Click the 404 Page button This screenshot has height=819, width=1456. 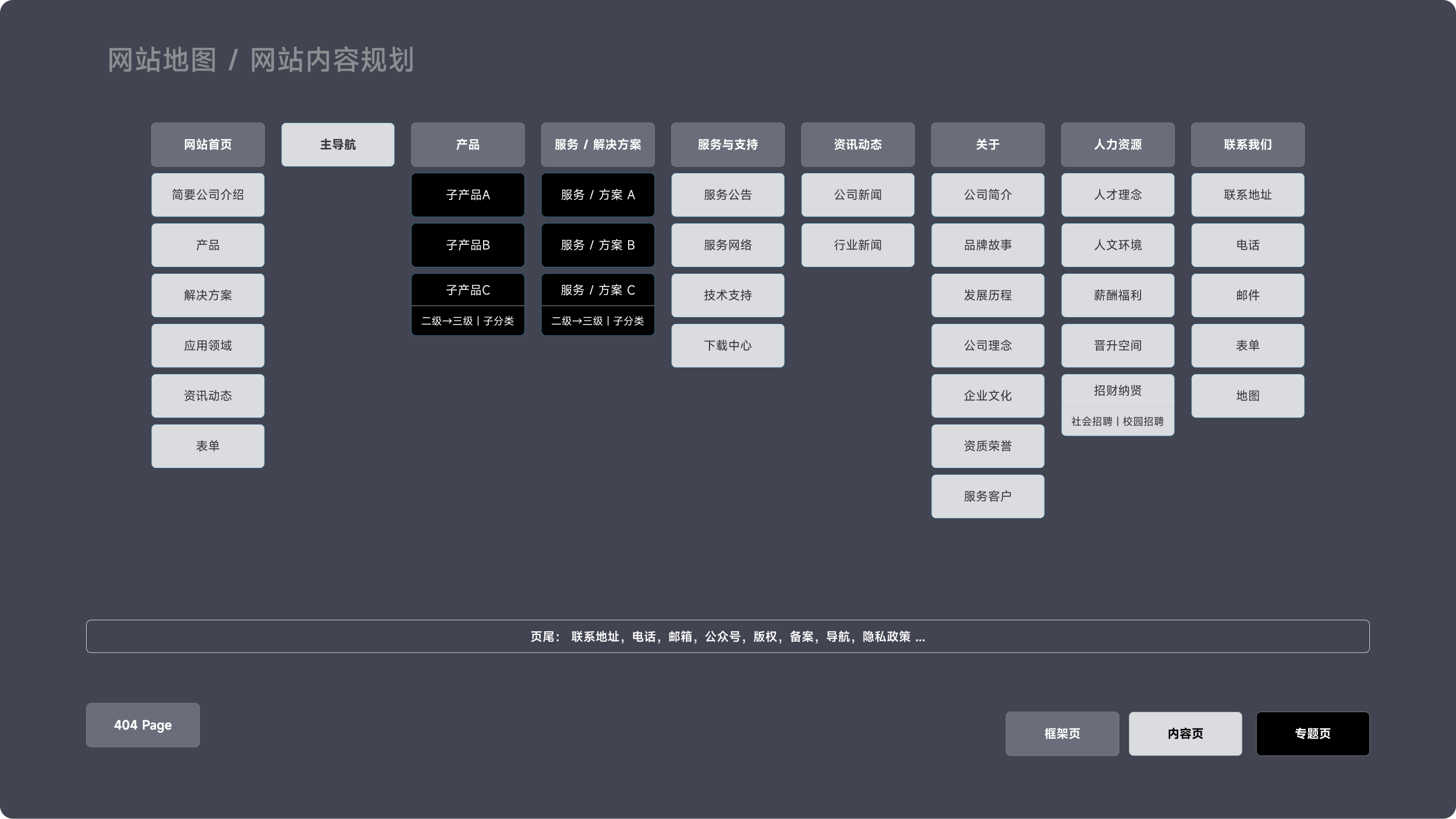[x=142, y=725]
